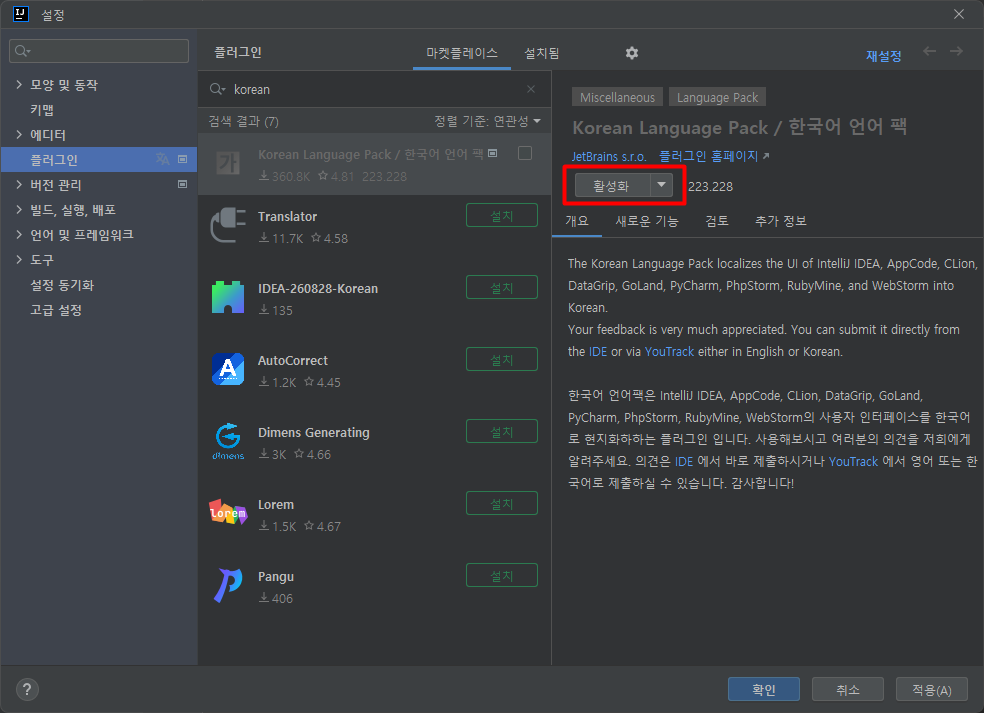Click the 취소 button
The height and width of the screenshot is (713, 984).
click(848, 689)
